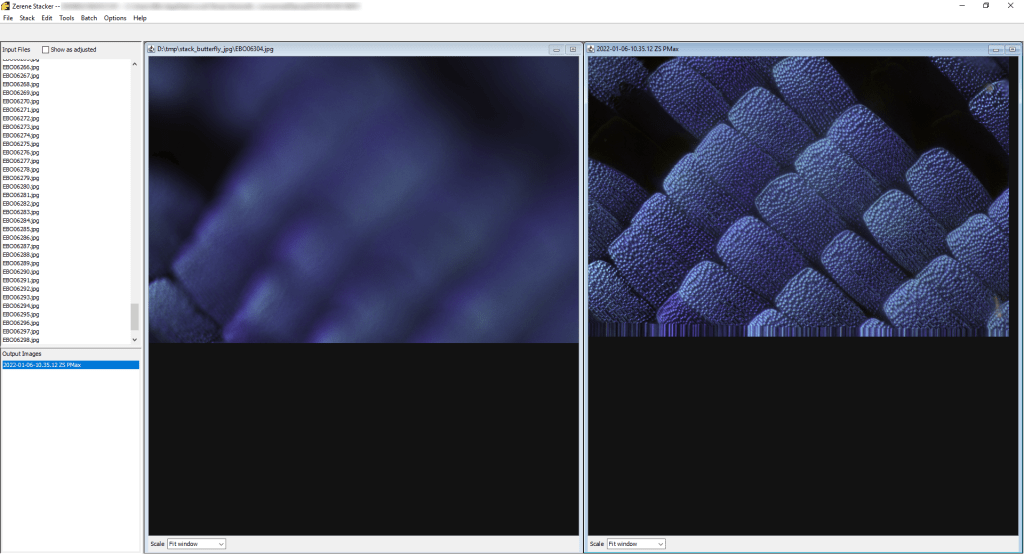Maximize the EBO06304.jpg source image window
This screenshot has width=1024, height=554.
coord(571,49)
